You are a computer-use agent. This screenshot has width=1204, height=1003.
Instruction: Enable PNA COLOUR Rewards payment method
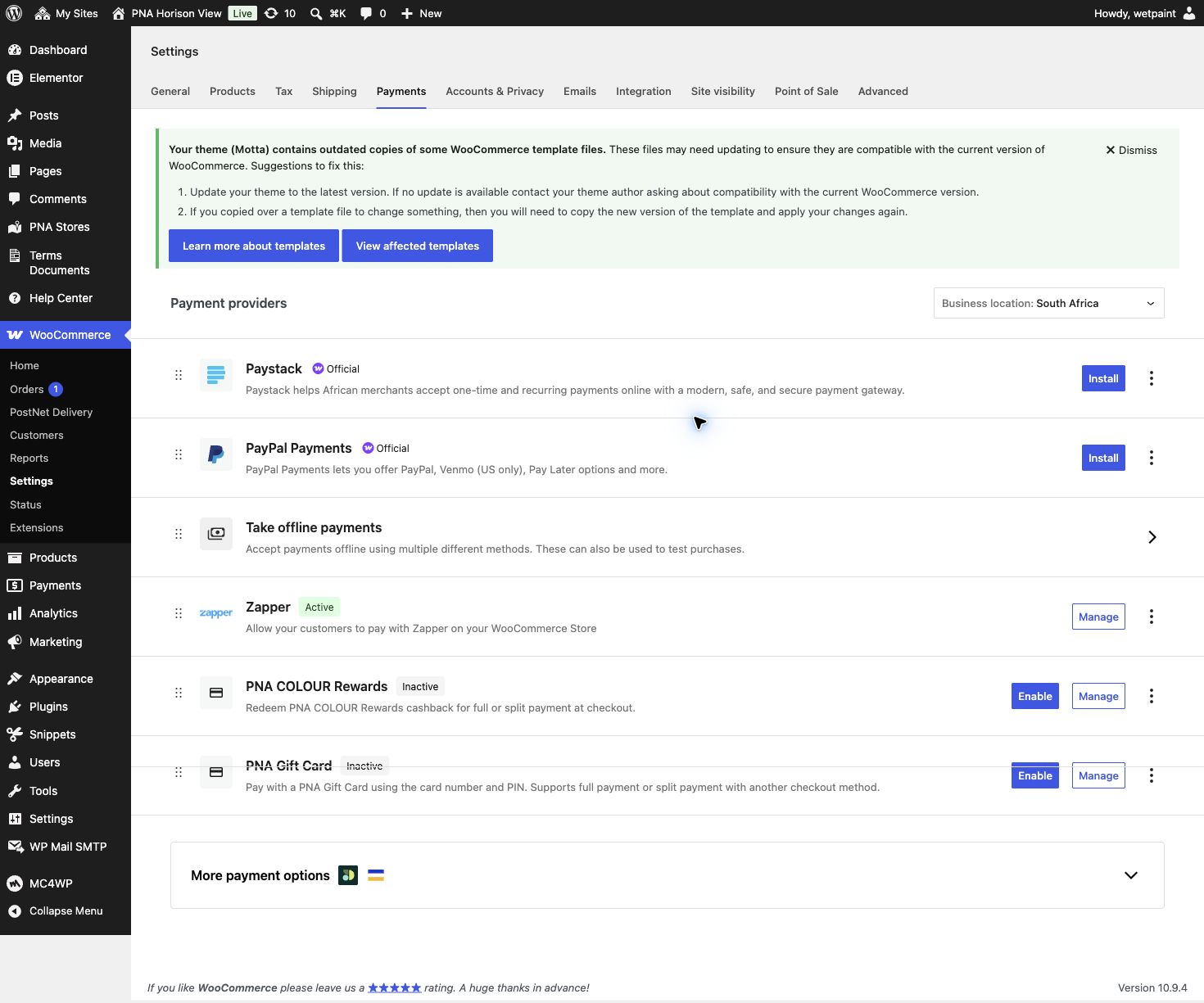coord(1035,696)
